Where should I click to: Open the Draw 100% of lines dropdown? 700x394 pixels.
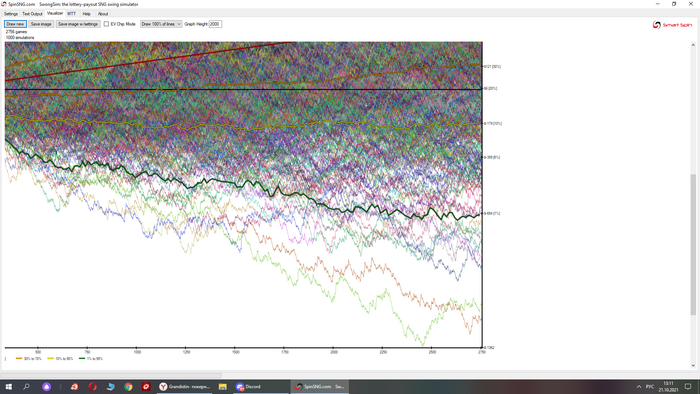click(x=161, y=24)
